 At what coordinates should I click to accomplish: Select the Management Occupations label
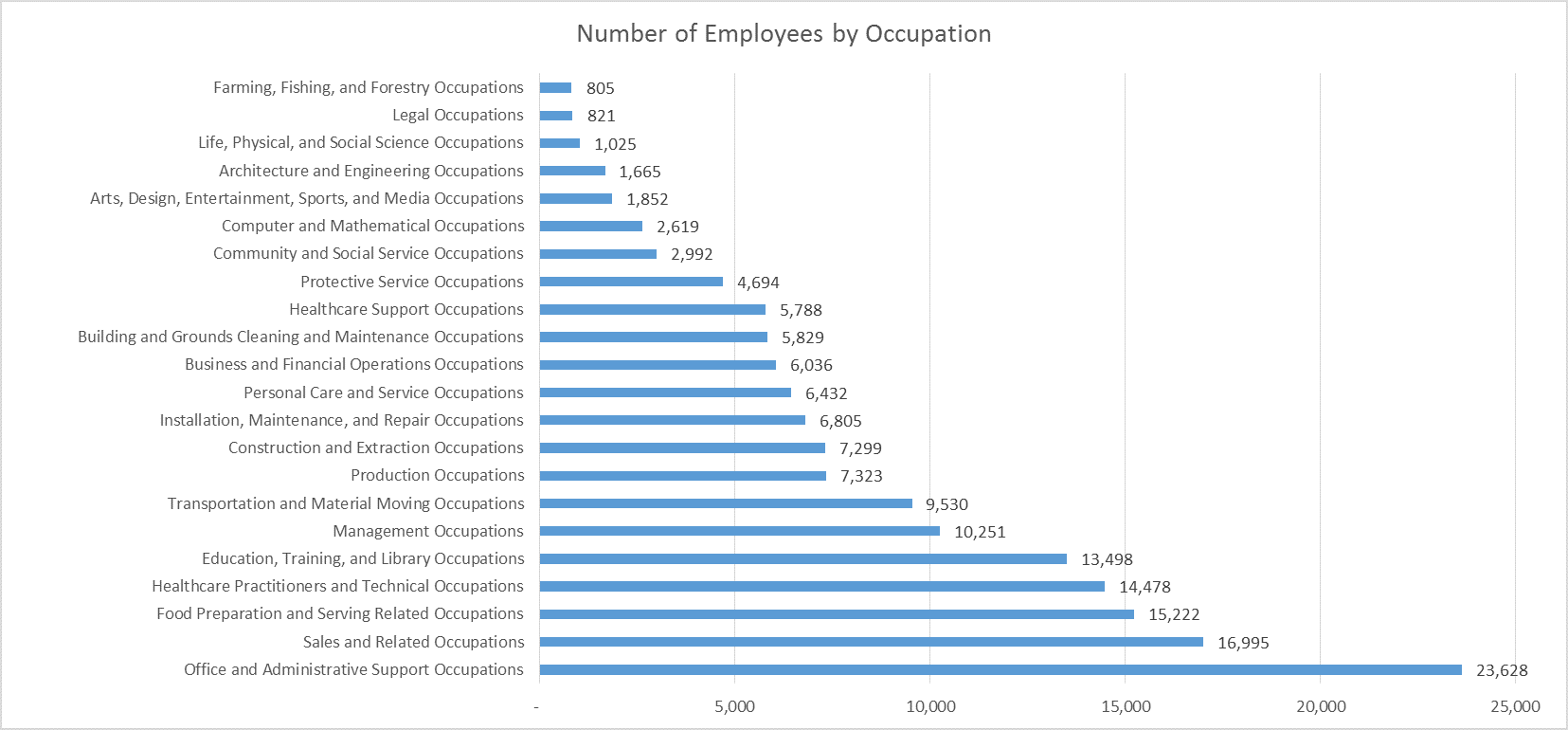tap(427, 531)
